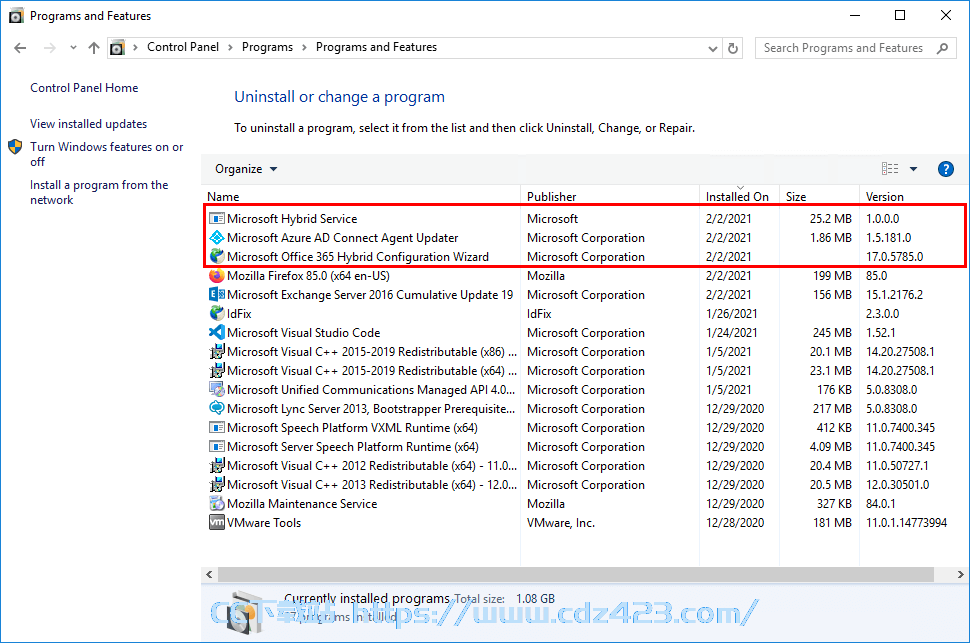Click the Programs and Features title bar icon
Viewport: 970px width, 643px height.
pos(16,15)
